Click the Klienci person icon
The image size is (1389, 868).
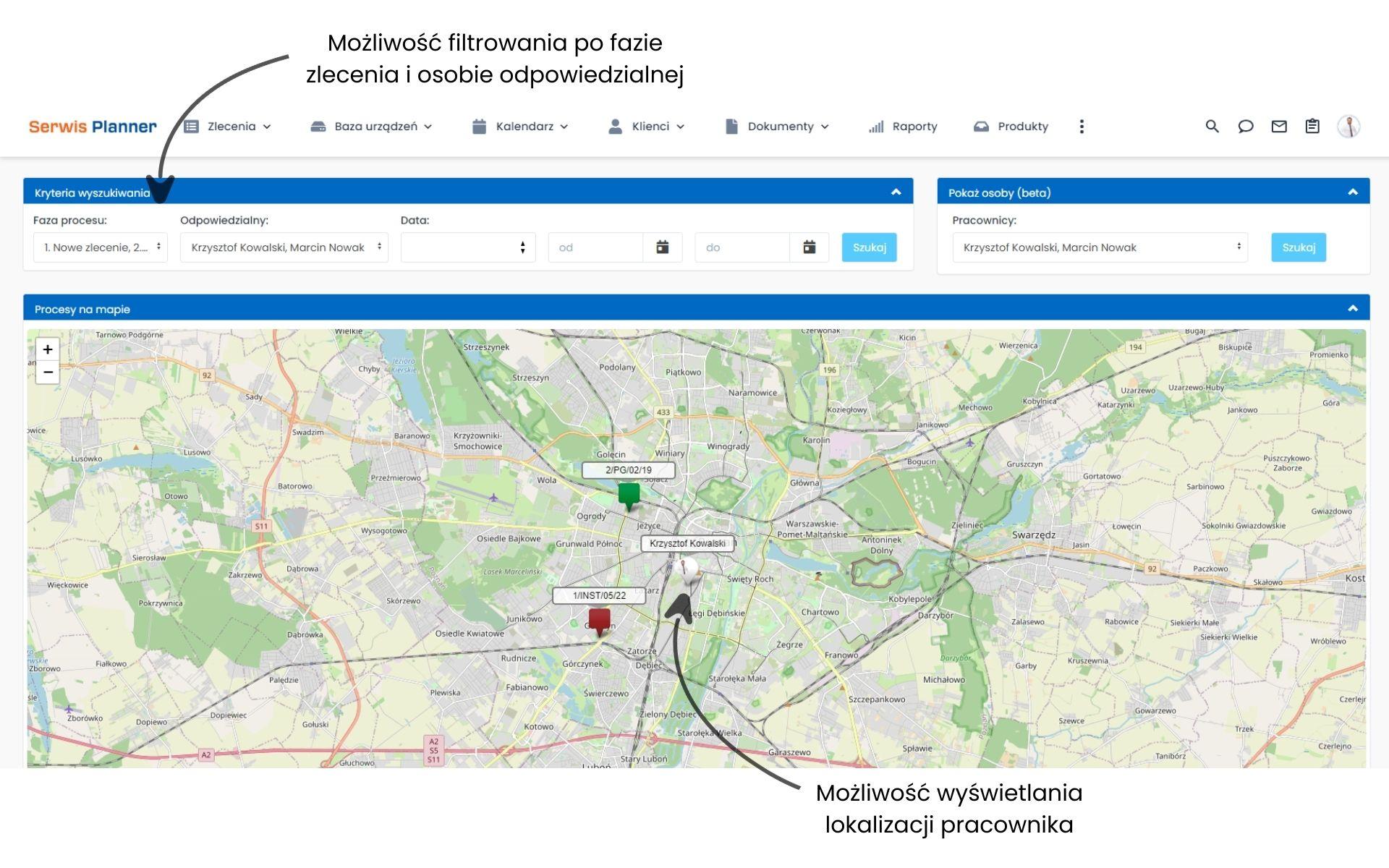pos(615,127)
